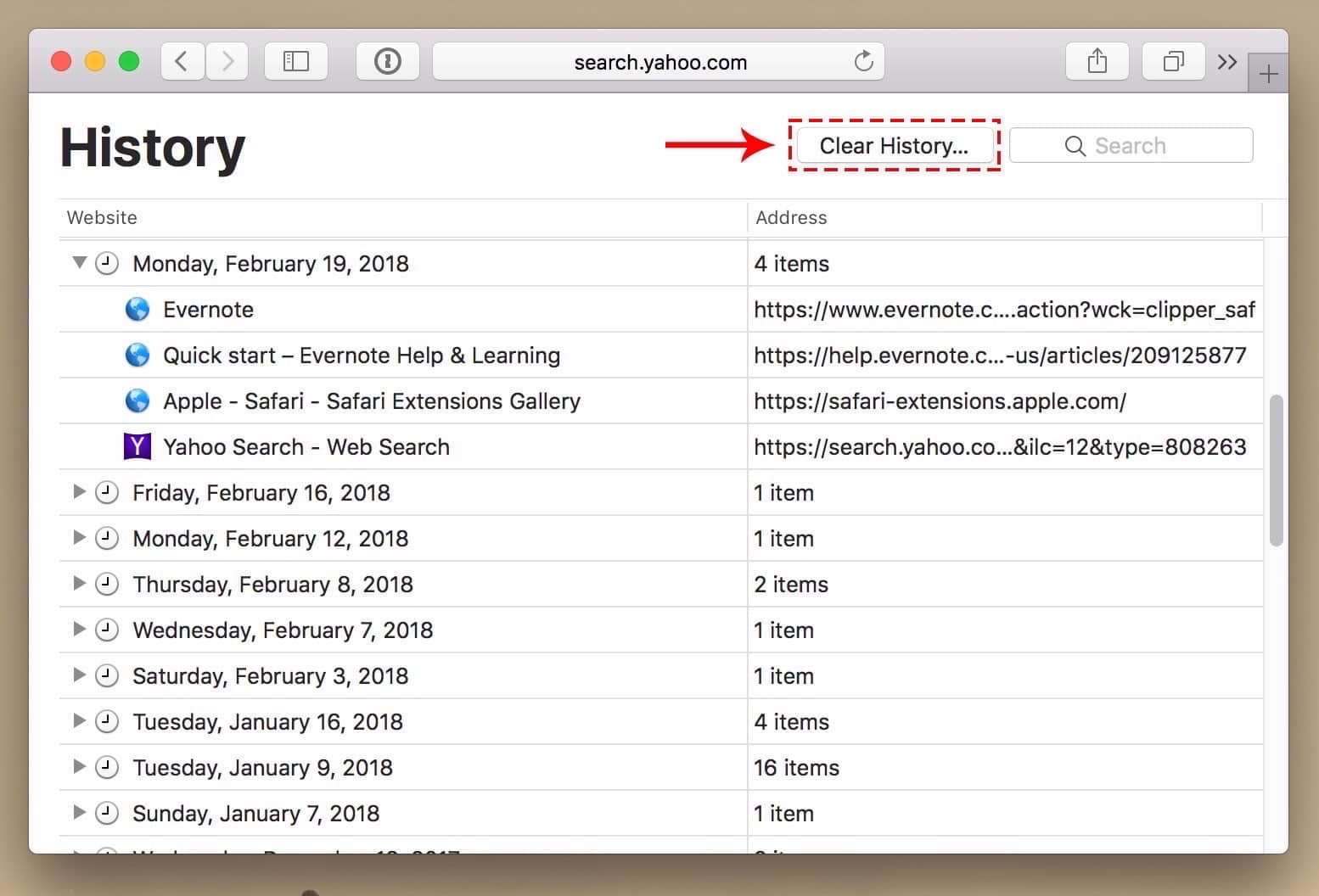1319x896 pixels.
Task: Click the Yahoo favicon in Yahoo Search row
Action: tap(138, 446)
